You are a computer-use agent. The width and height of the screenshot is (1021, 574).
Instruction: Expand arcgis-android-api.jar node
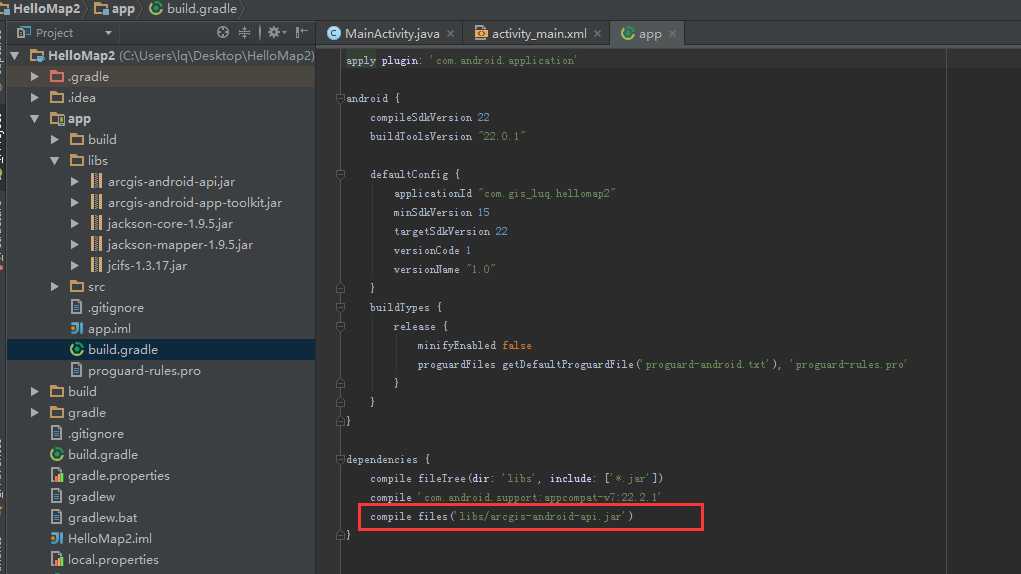[x=75, y=182]
